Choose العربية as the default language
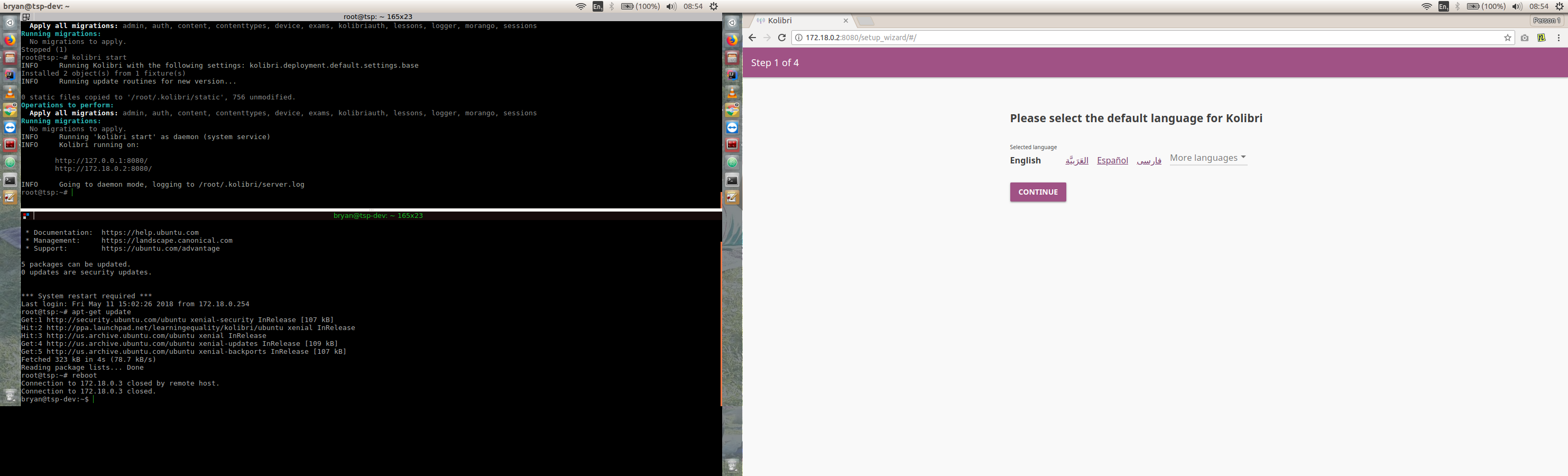1568x476 pixels. point(1076,161)
